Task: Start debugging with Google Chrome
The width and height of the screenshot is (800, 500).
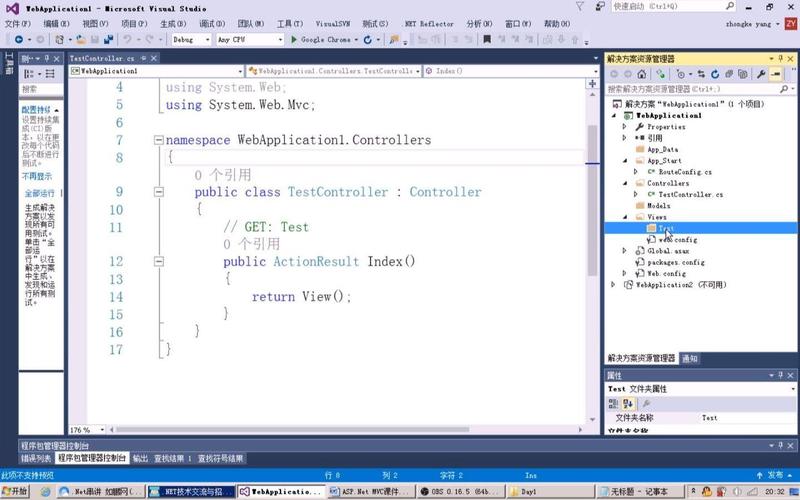Action: coord(320,39)
